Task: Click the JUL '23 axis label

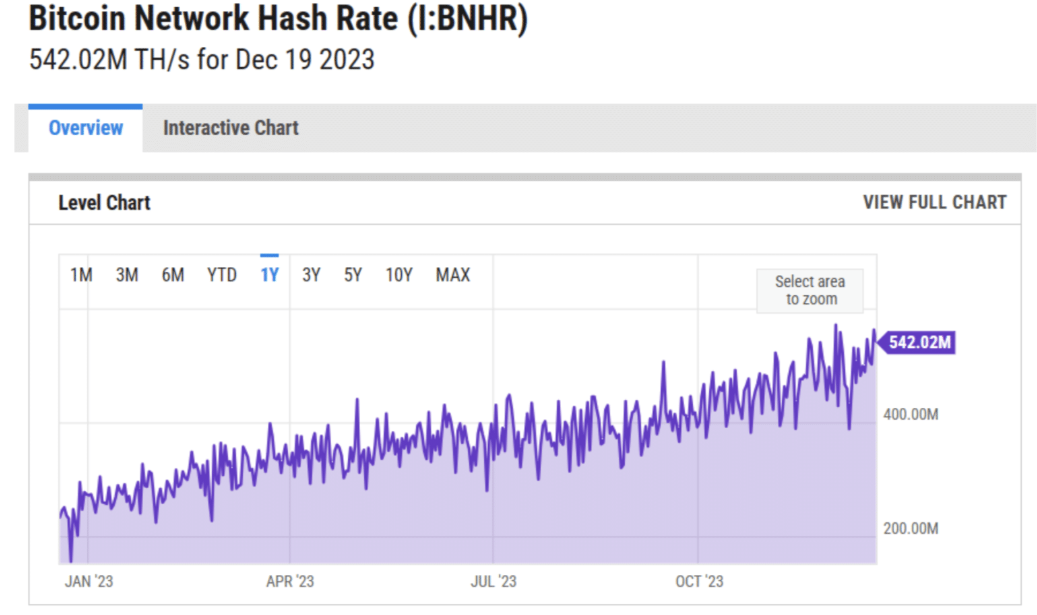Action: pyautogui.click(x=493, y=581)
